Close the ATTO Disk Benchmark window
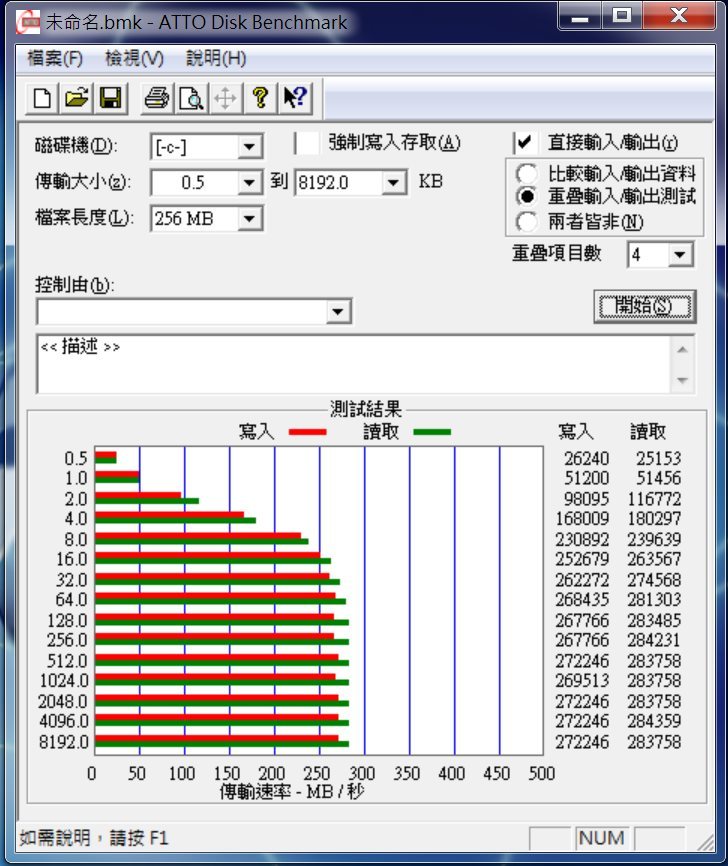 coord(679,16)
